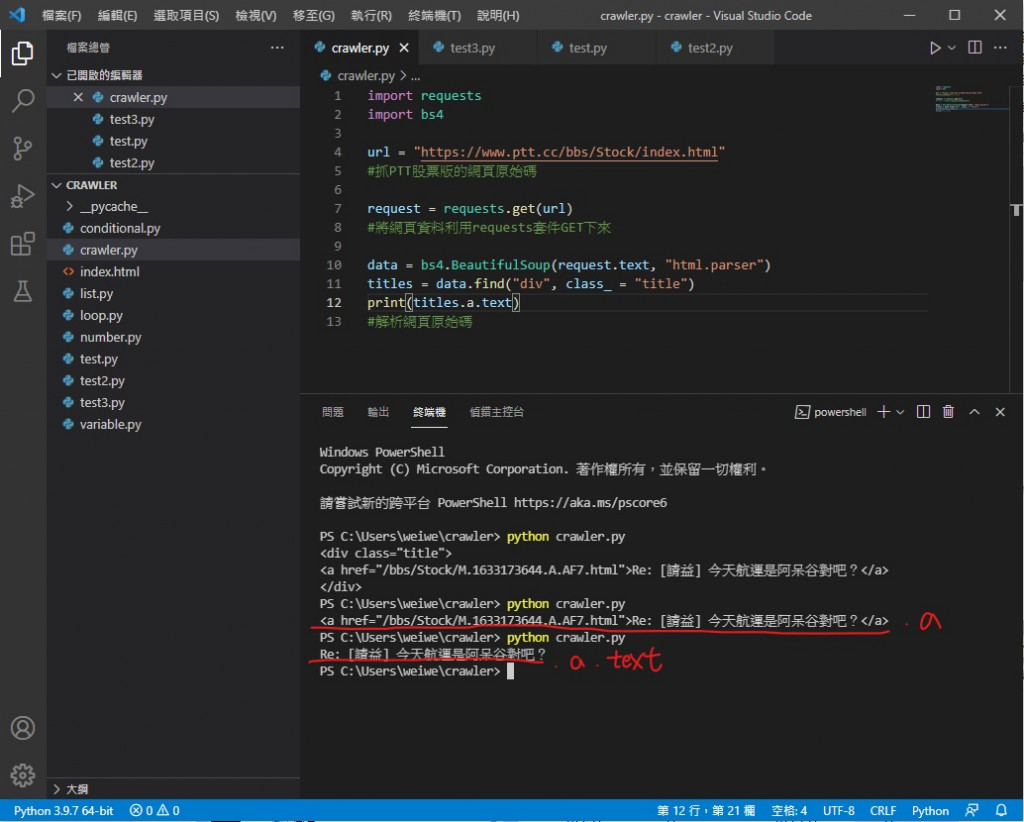Collapse the Open Editors section
1024x822 pixels.
point(57,75)
